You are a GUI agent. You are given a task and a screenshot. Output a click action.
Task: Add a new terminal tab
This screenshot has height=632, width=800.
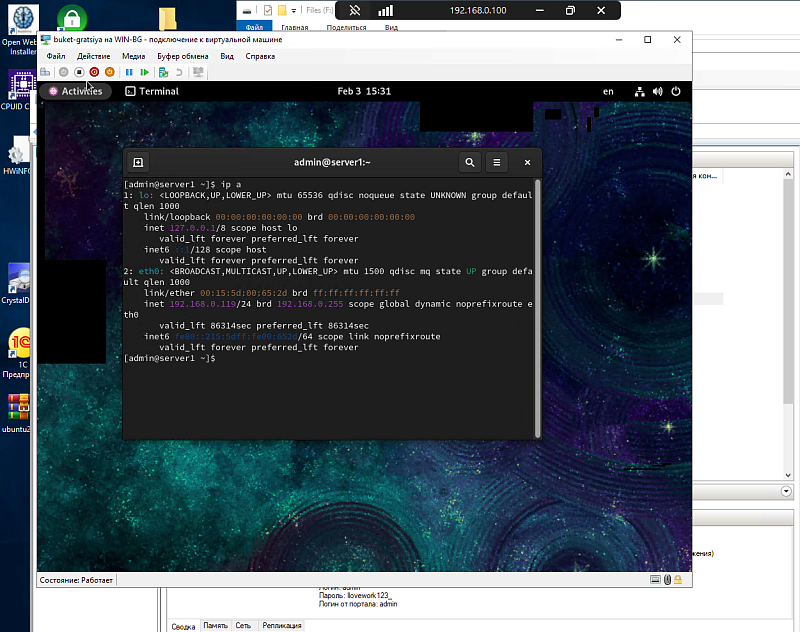tap(138, 162)
